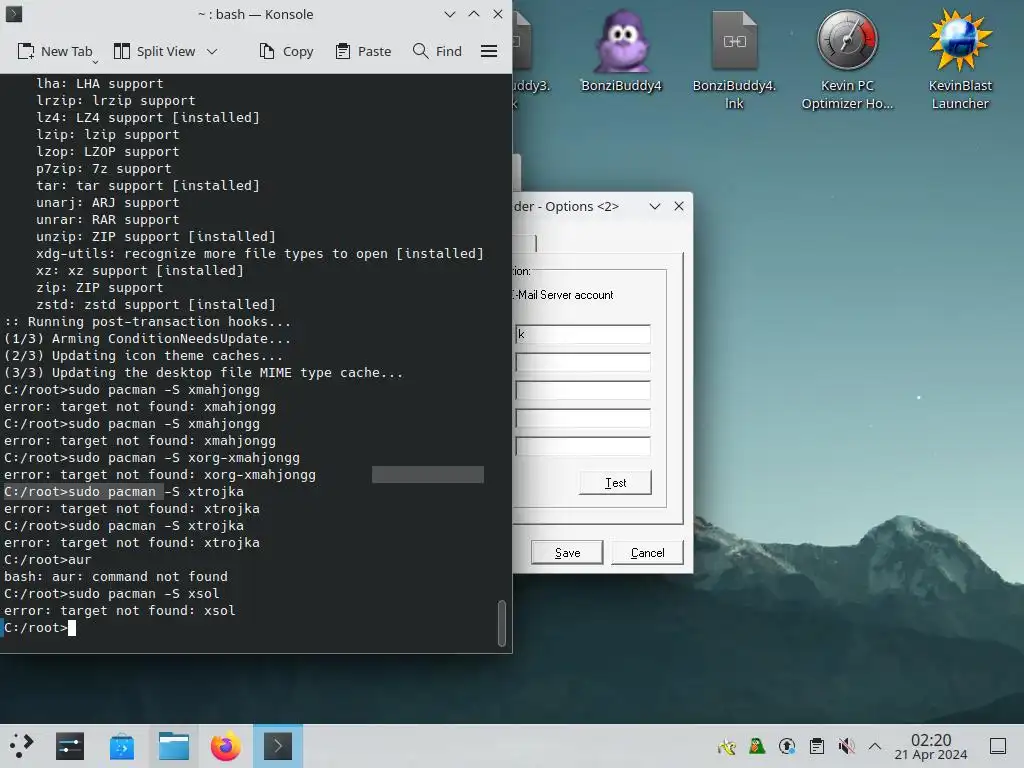Viewport: 1024px width, 768px height.
Task: Click the 'error: target not found: xsol' line
Action: pyautogui.click(x=120, y=611)
